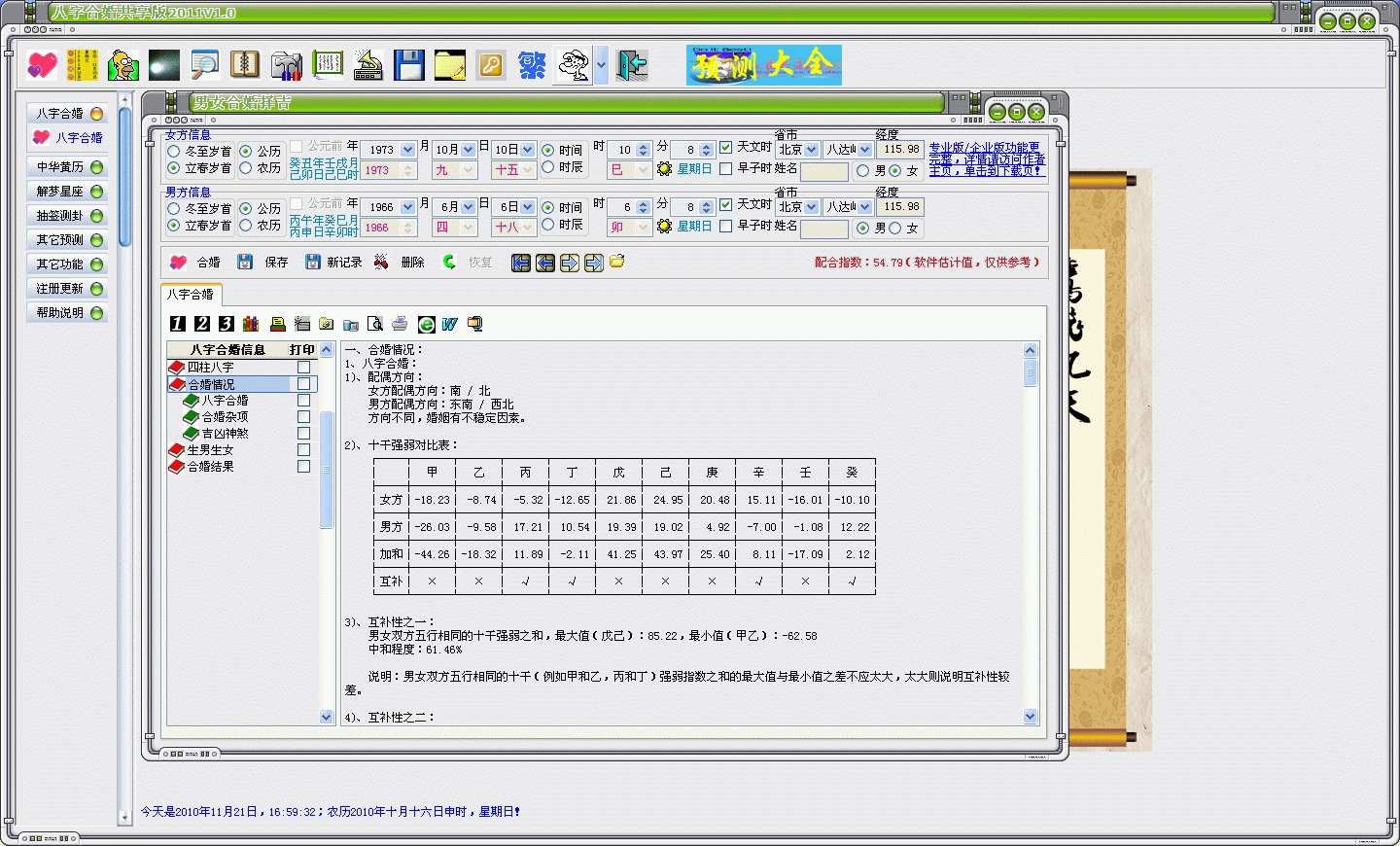Export to Word with W icon
Image resolution: width=1400 pixels, height=846 pixels.
pyautogui.click(x=450, y=324)
